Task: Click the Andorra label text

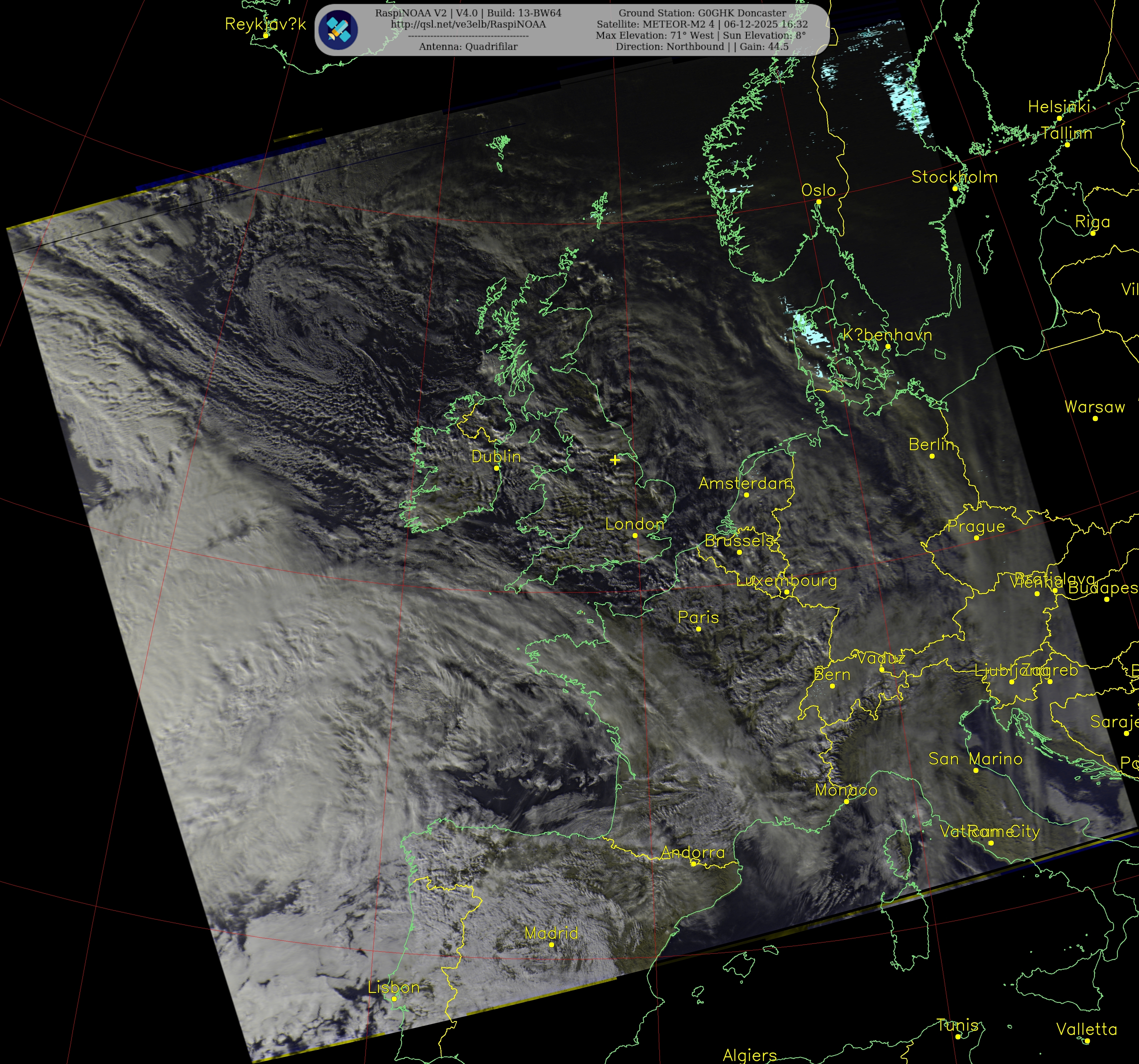Action: pos(693,852)
